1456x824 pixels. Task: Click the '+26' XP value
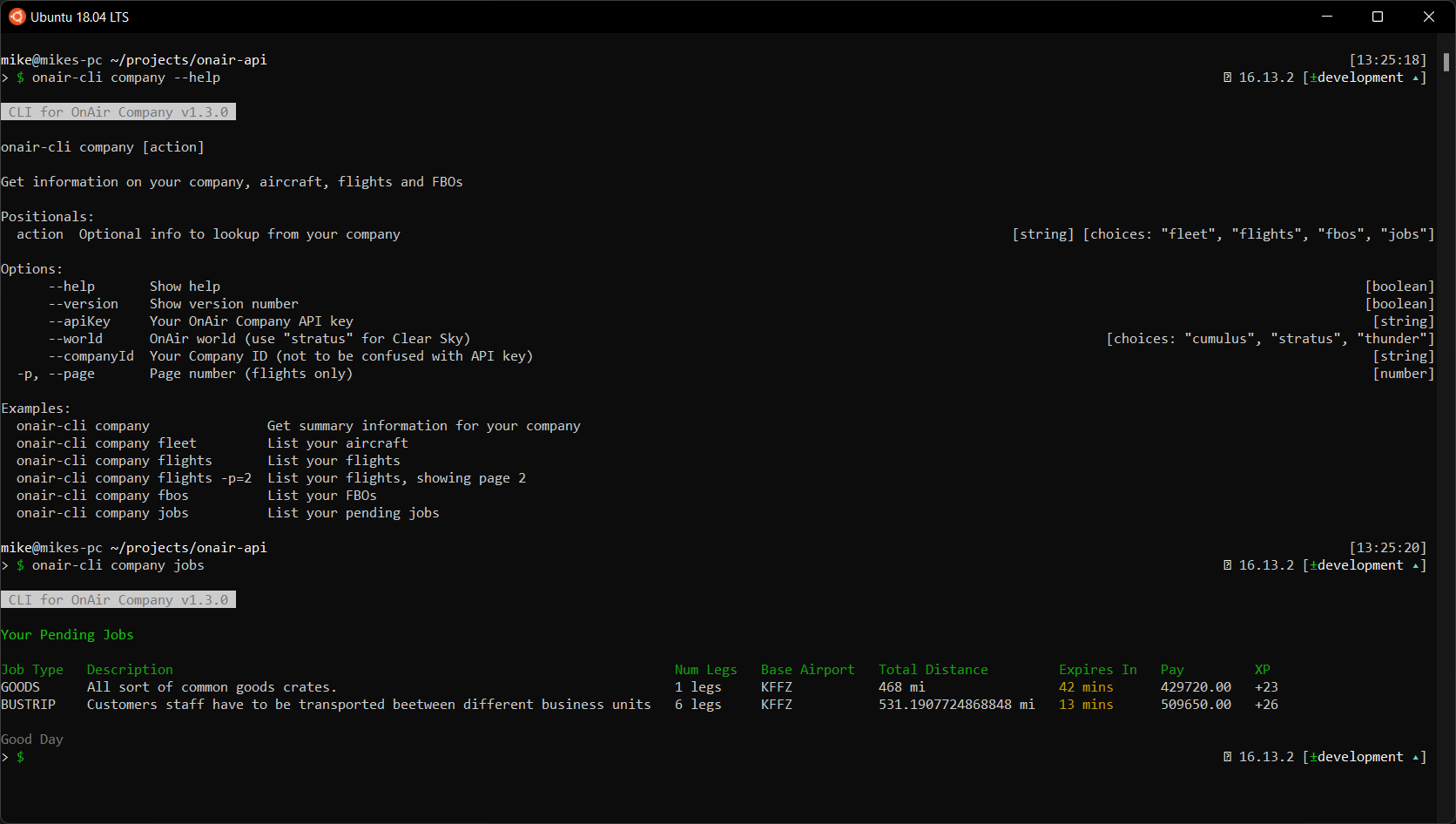click(1266, 705)
